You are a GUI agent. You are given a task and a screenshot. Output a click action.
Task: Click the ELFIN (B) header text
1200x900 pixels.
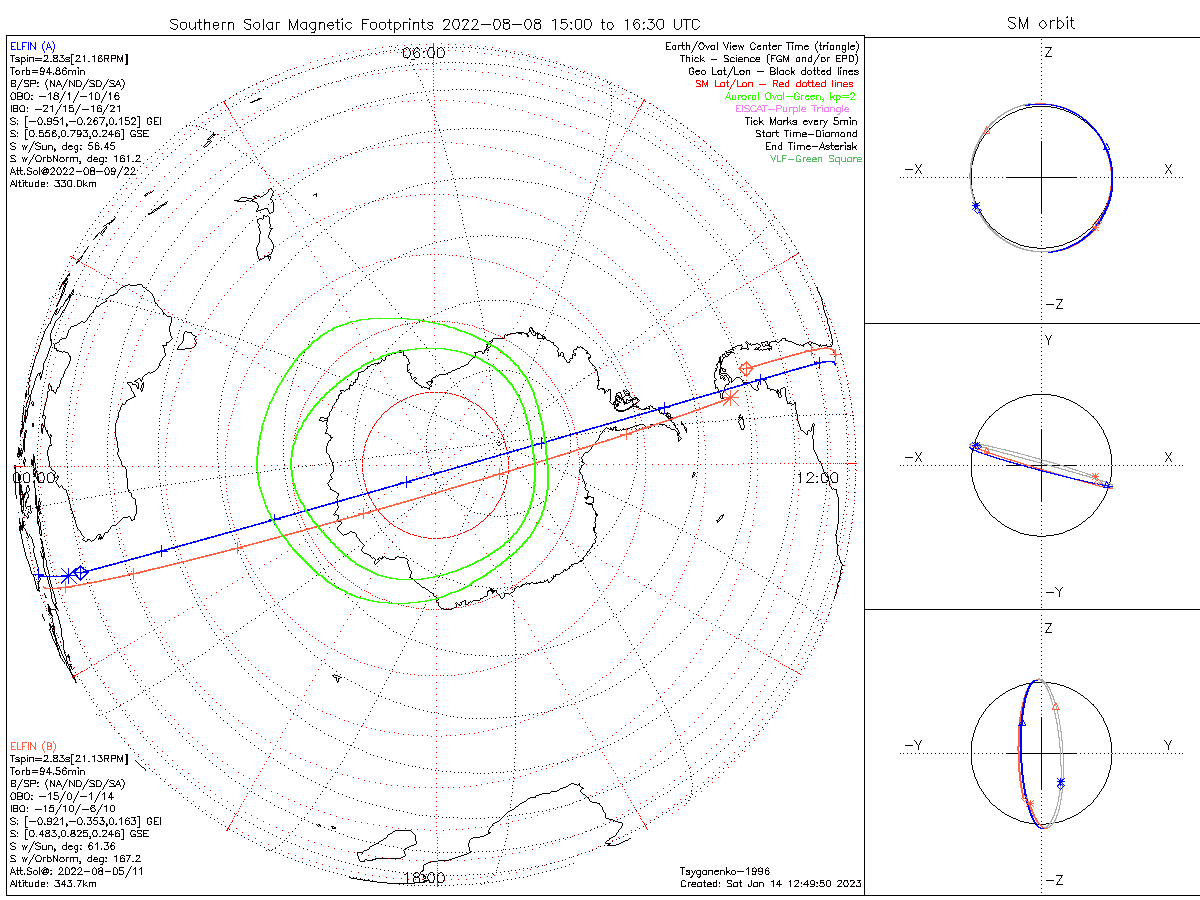point(32,746)
